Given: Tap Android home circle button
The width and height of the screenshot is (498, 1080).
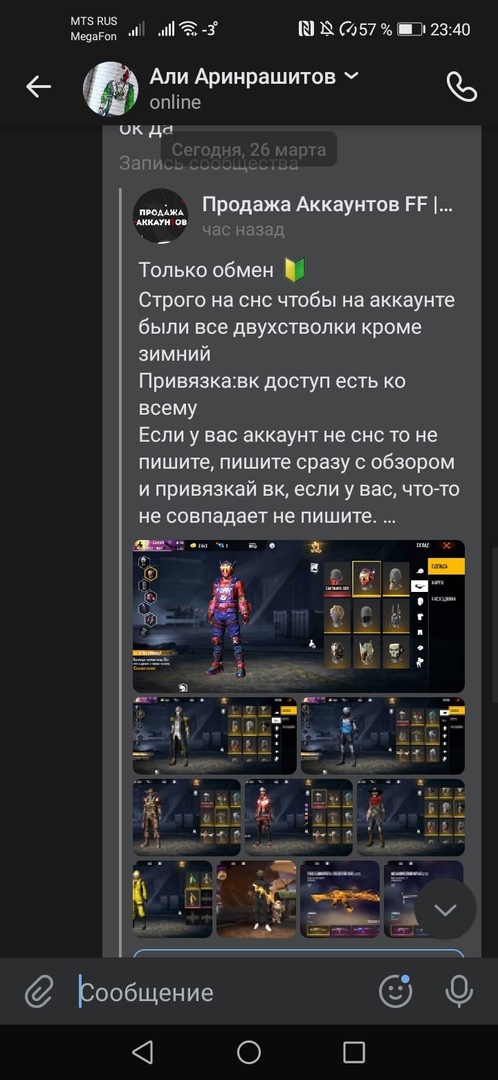Looking at the screenshot, I should click(x=249, y=1052).
